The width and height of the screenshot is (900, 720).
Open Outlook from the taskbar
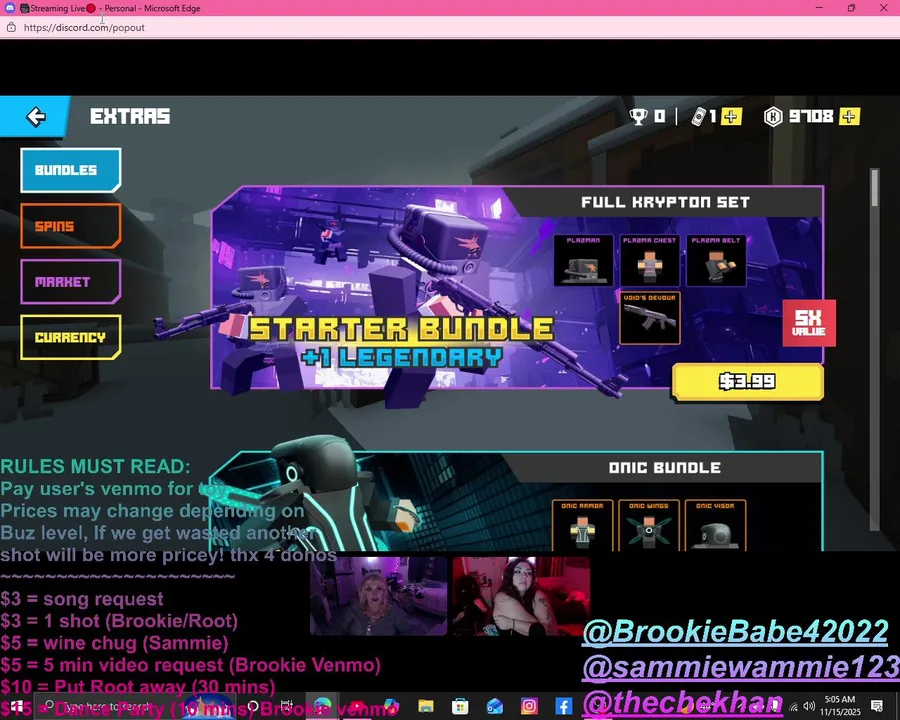tap(494, 706)
